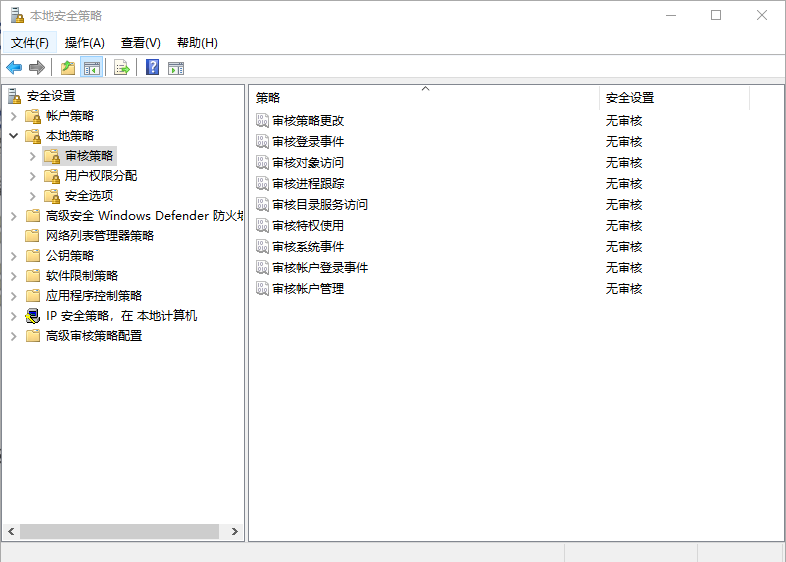
Task: Select the 审核特权使用 policy text
Action: [x=308, y=226]
